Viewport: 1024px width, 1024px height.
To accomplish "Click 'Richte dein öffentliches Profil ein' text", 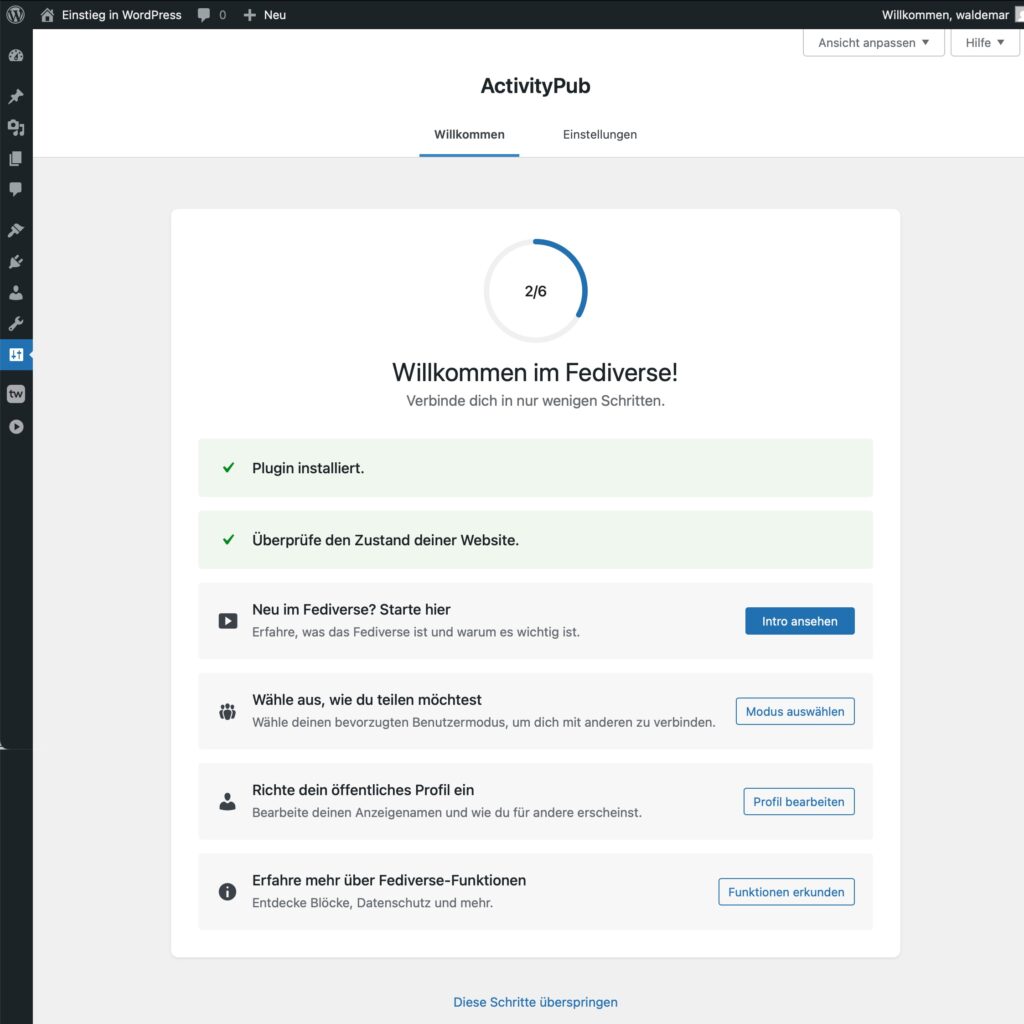I will point(363,790).
